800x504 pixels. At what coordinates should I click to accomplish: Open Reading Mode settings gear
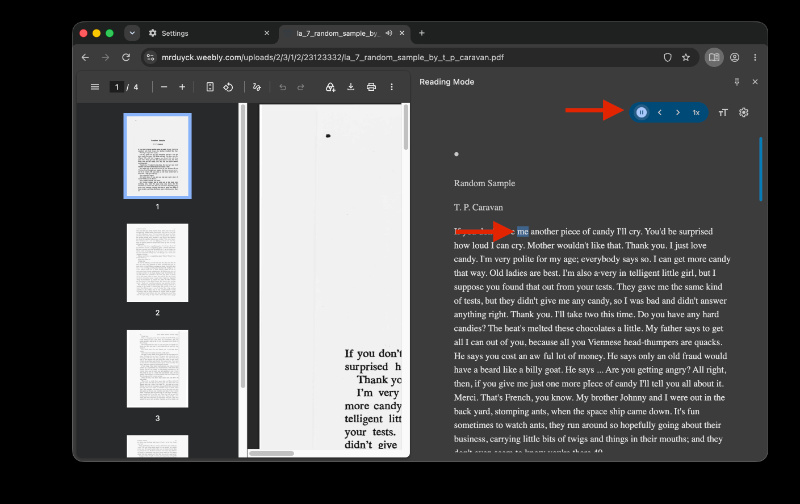click(x=743, y=113)
